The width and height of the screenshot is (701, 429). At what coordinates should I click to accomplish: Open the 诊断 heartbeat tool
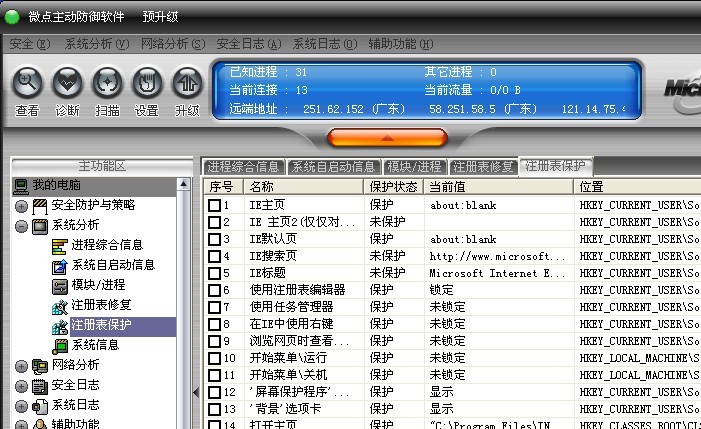[67, 83]
